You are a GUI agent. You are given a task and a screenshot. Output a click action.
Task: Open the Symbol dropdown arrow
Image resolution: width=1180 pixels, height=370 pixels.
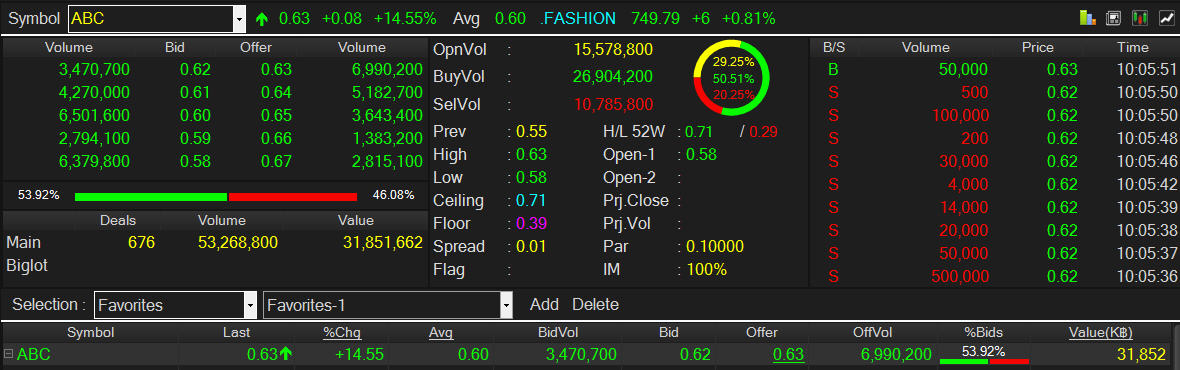pyautogui.click(x=239, y=20)
